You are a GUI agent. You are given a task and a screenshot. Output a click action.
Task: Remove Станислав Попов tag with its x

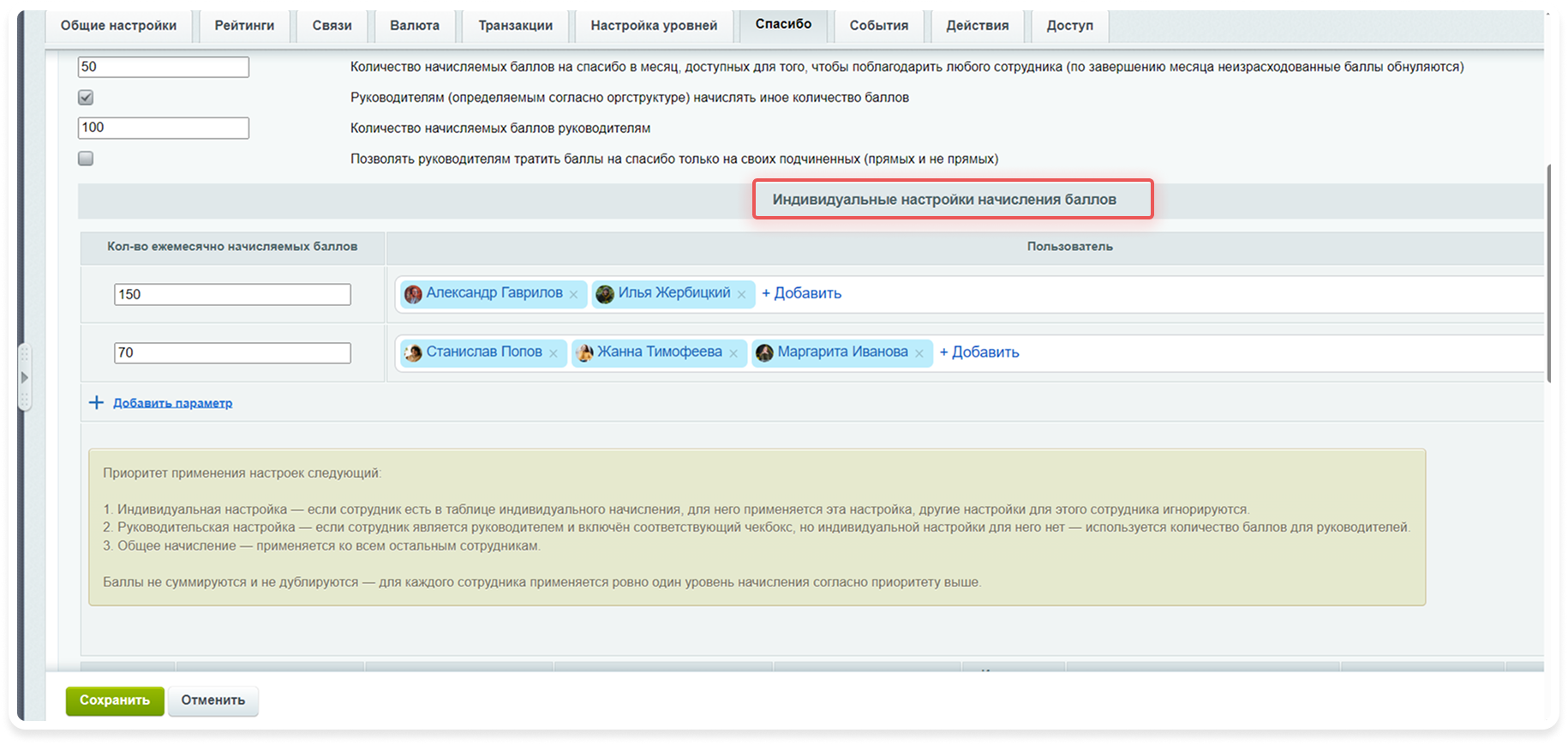554,353
